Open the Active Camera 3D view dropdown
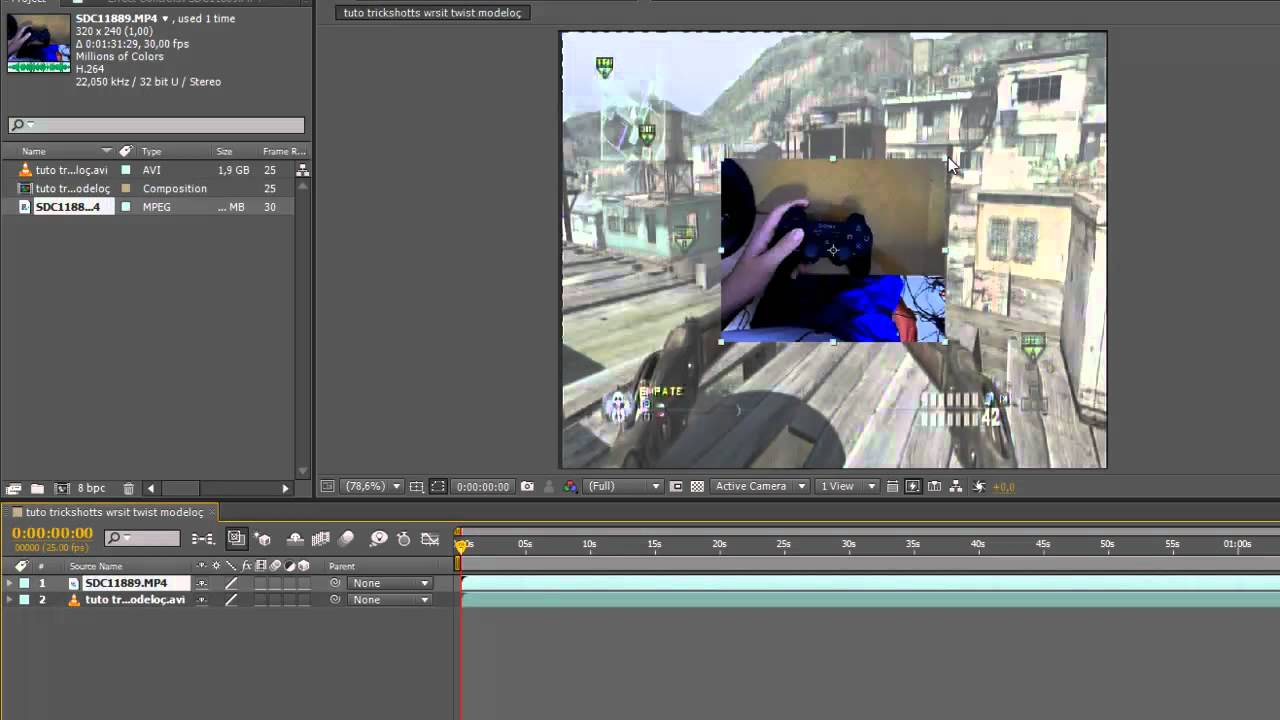 pos(760,486)
